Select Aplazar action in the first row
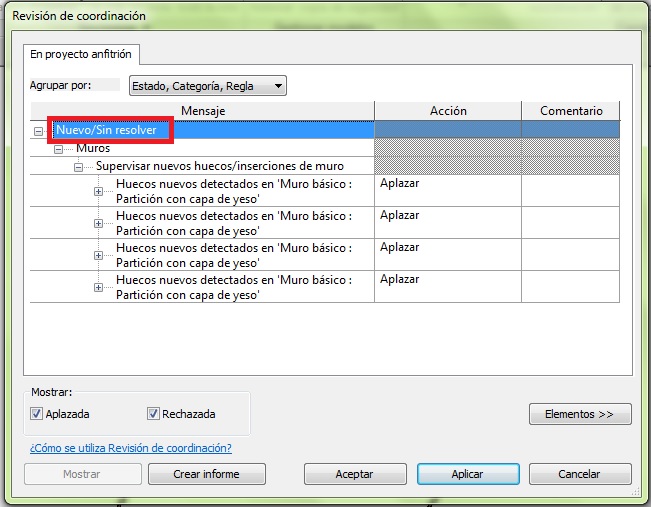 (447, 191)
